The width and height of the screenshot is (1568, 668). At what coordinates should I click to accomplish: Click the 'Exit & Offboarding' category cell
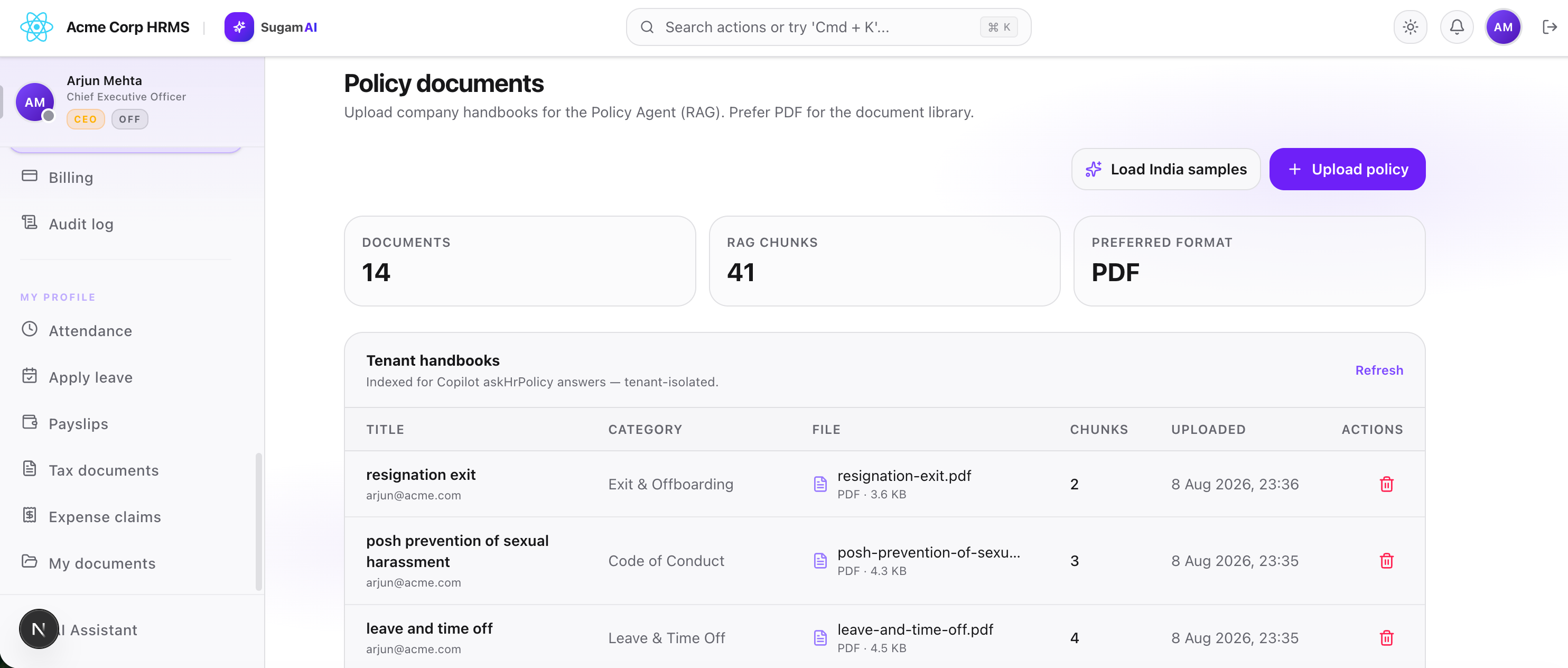click(671, 484)
